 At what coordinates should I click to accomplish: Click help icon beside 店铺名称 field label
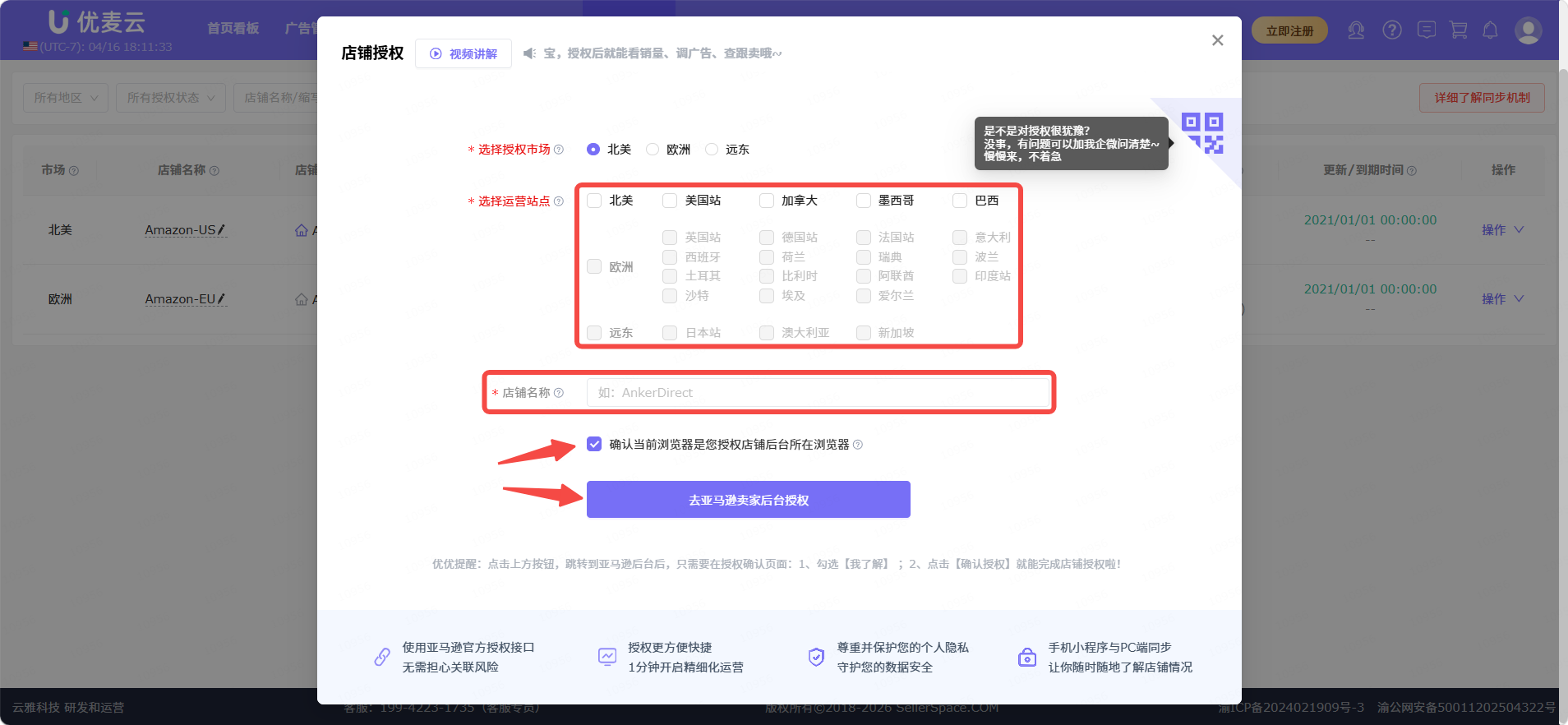(x=559, y=393)
